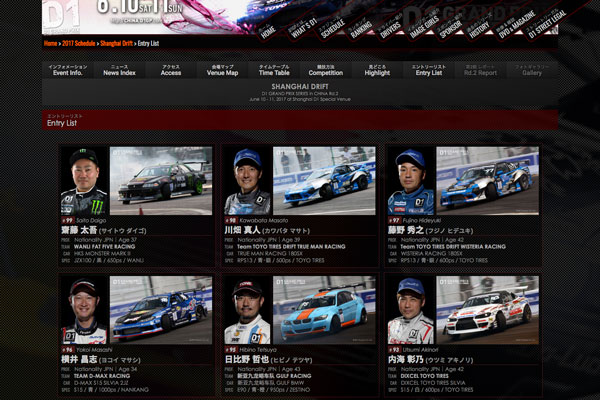The width and height of the screenshot is (600, 400).
Task: Open the Time Table tab
Action: pyautogui.click(x=274, y=70)
